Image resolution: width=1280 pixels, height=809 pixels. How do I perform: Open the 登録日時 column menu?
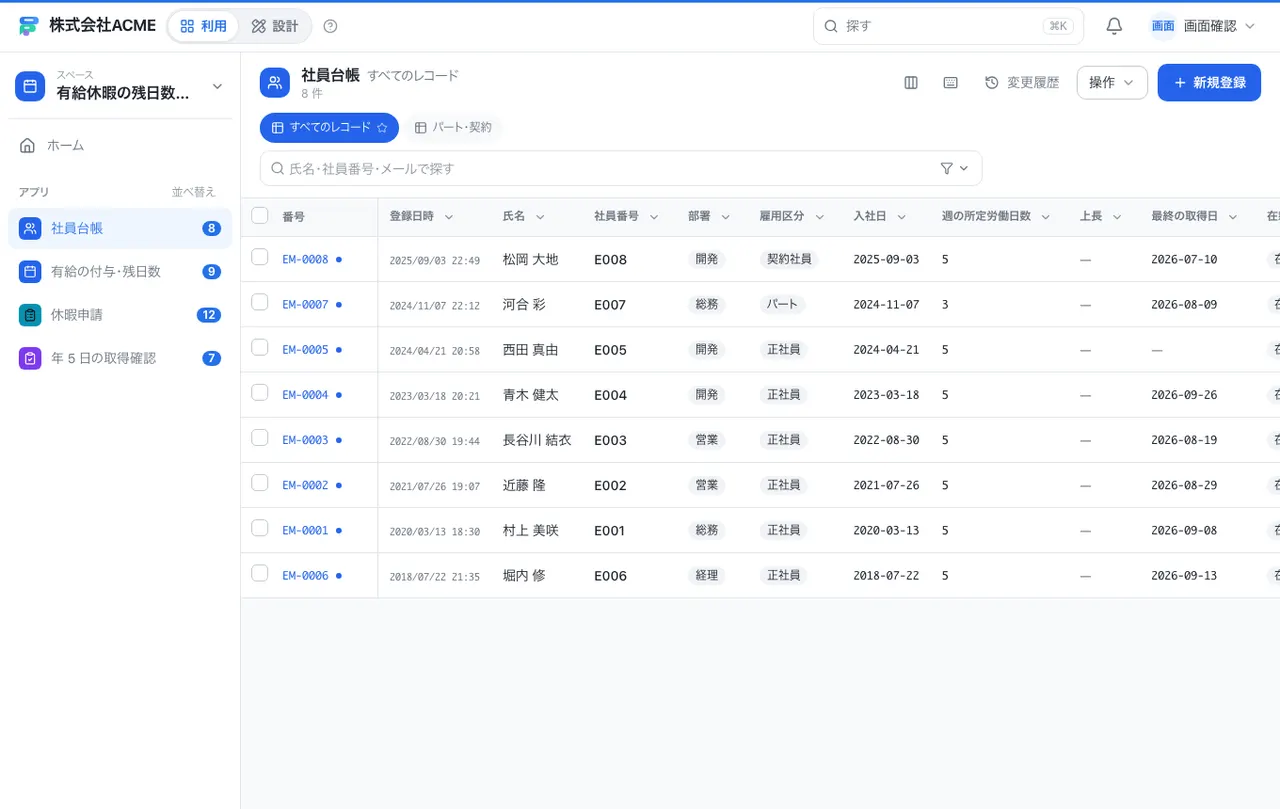point(449,217)
